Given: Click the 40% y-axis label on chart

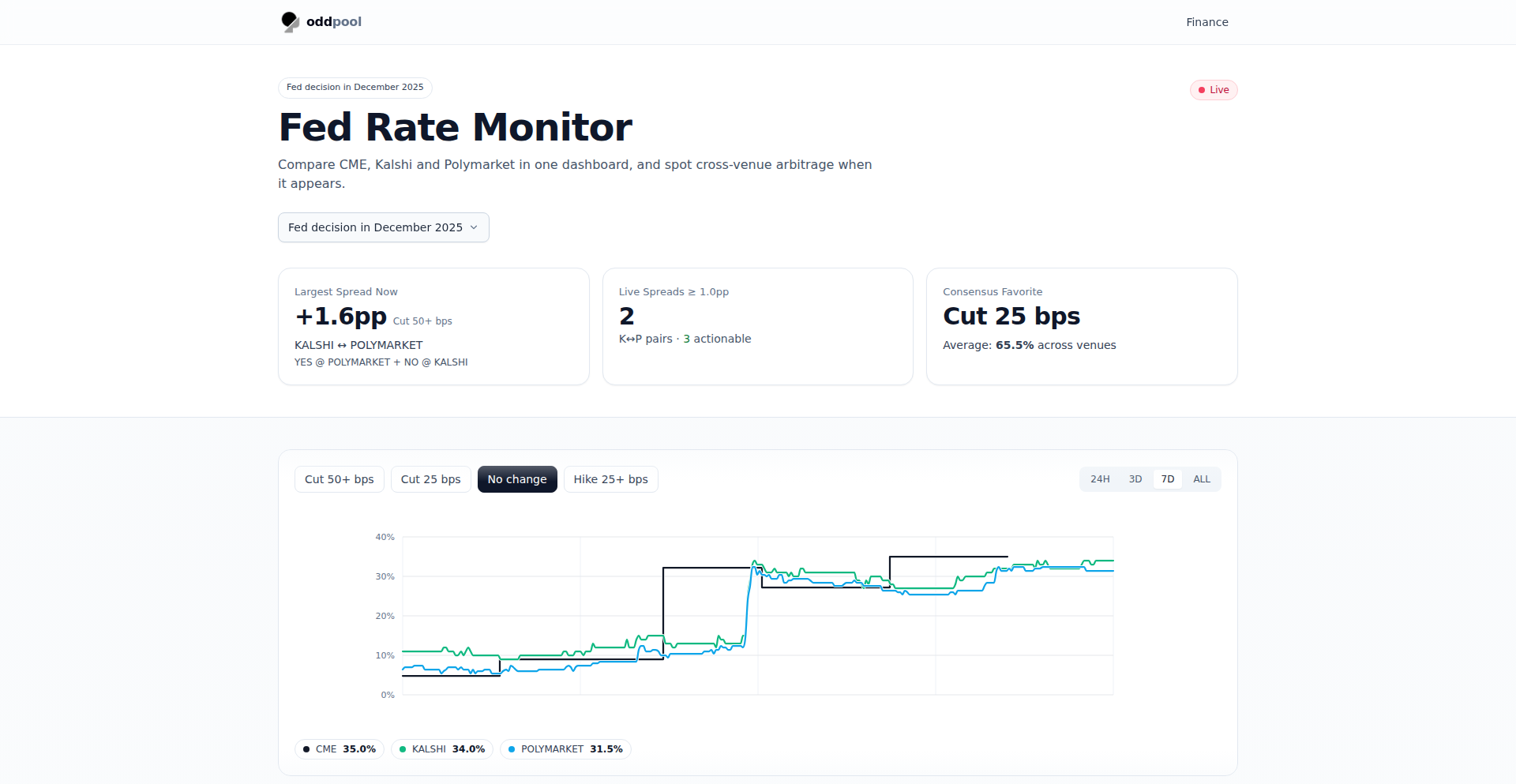Looking at the screenshot, I should [x=385, y=537].
